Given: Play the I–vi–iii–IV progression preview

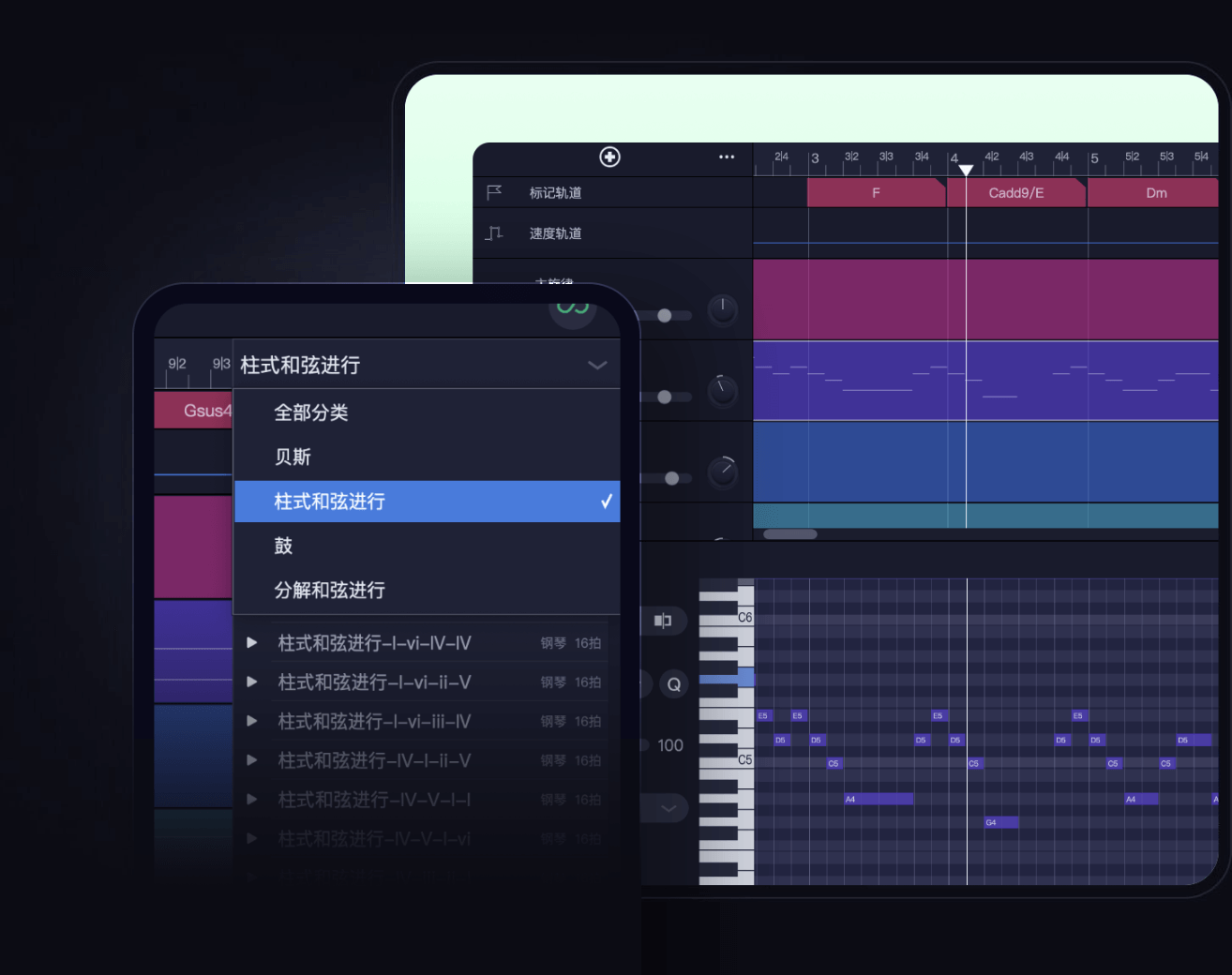Looking at the screenshot, I should (x=252, y=721).
